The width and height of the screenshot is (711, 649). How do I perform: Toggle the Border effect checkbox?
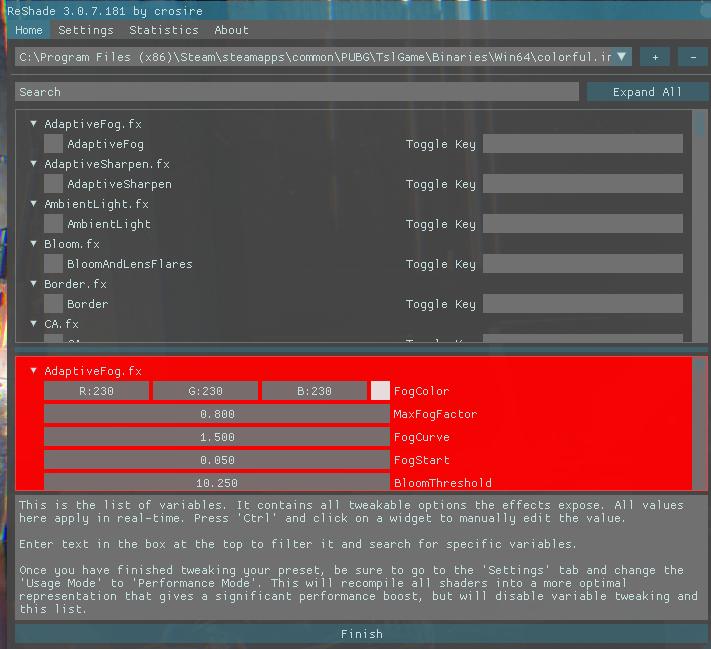(53, 304)
